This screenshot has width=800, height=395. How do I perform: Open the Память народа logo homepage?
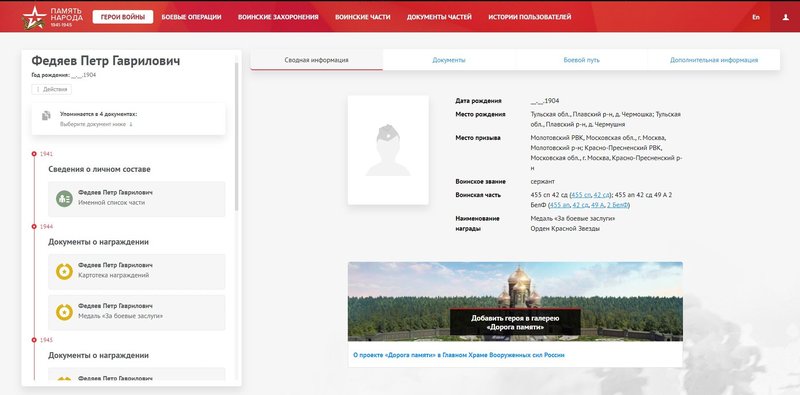53,17
